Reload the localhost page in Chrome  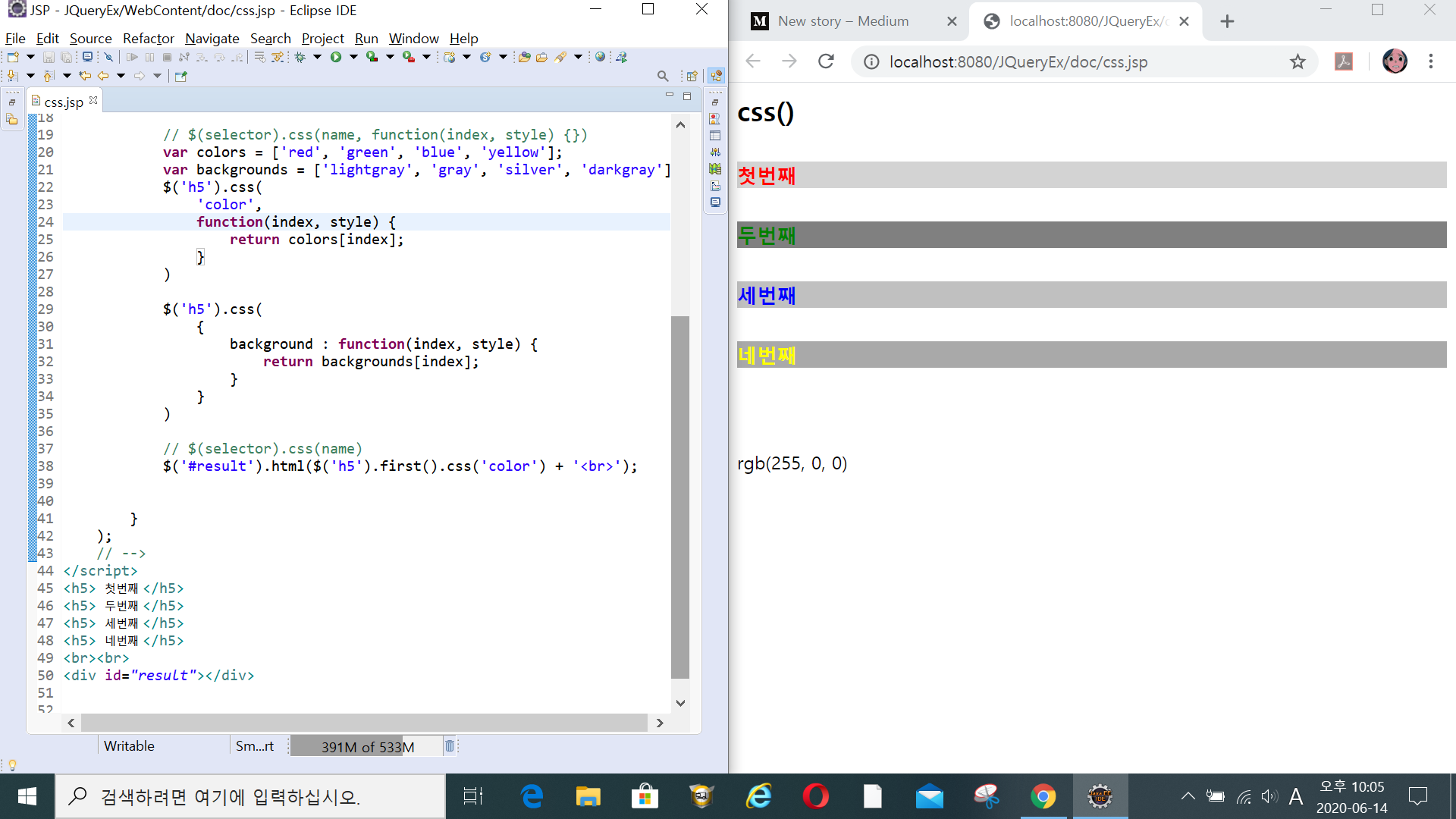(x=826, y=61)
